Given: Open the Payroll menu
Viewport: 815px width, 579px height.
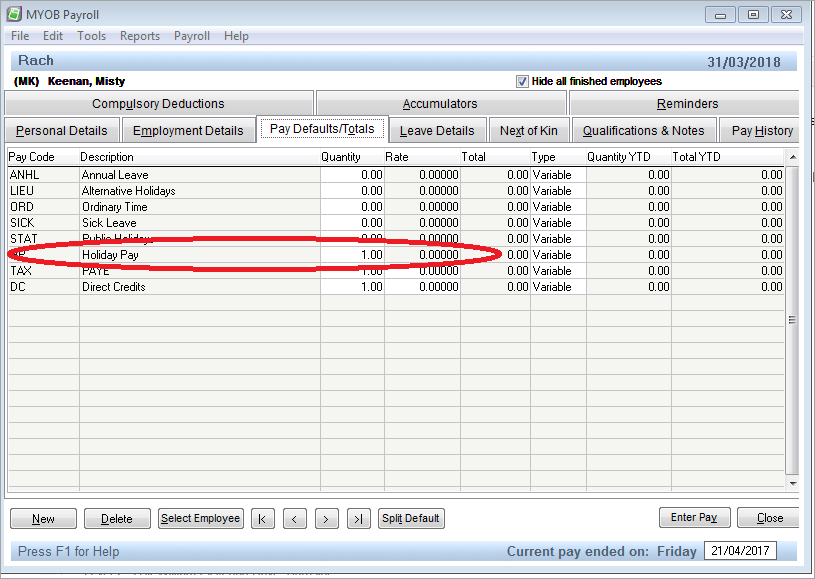Looking at the screenshot, I should [192, 36].
